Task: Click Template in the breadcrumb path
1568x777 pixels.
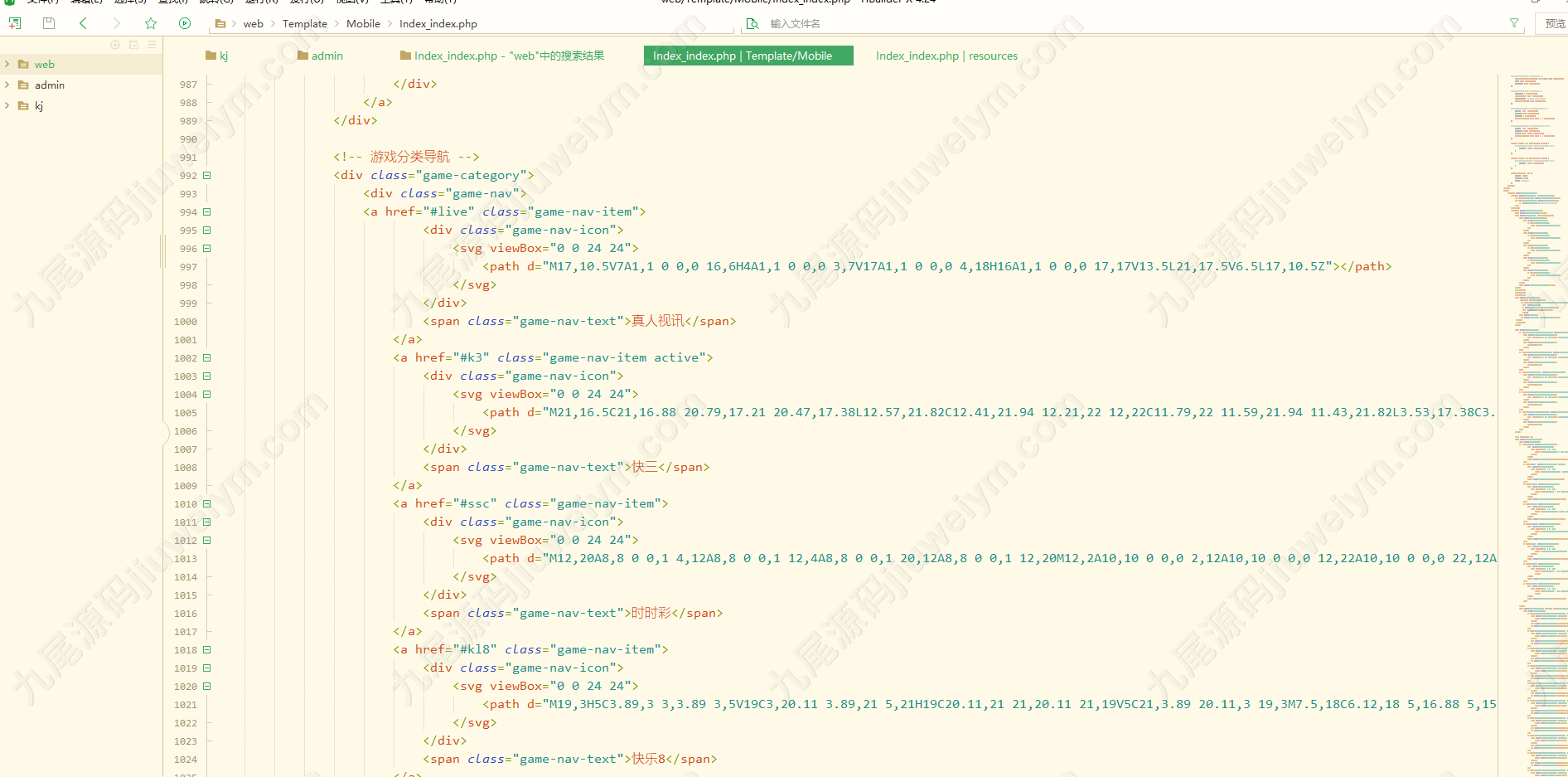Action: 305,23
